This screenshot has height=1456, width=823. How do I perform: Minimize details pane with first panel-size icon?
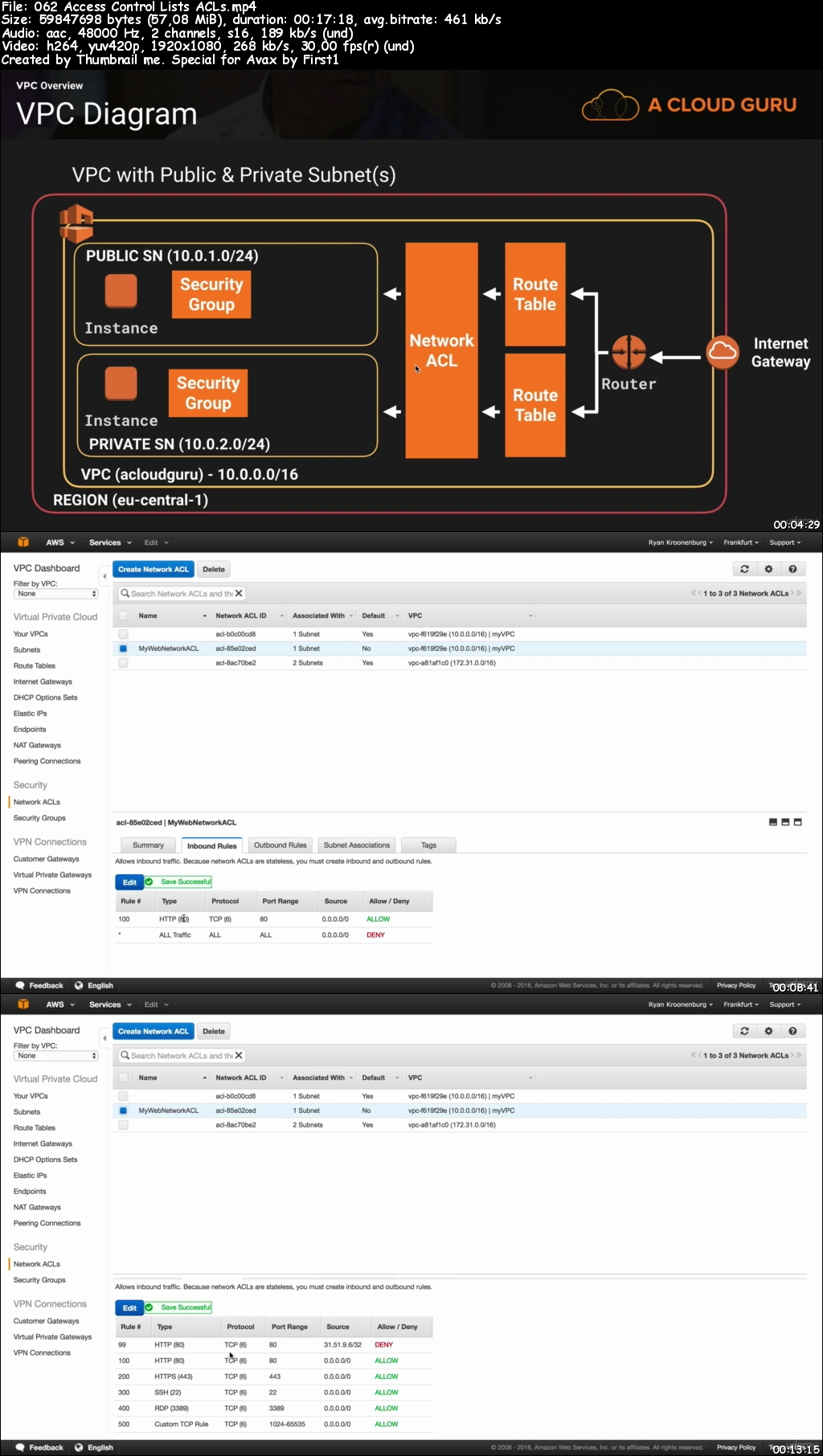click(773, 822)
